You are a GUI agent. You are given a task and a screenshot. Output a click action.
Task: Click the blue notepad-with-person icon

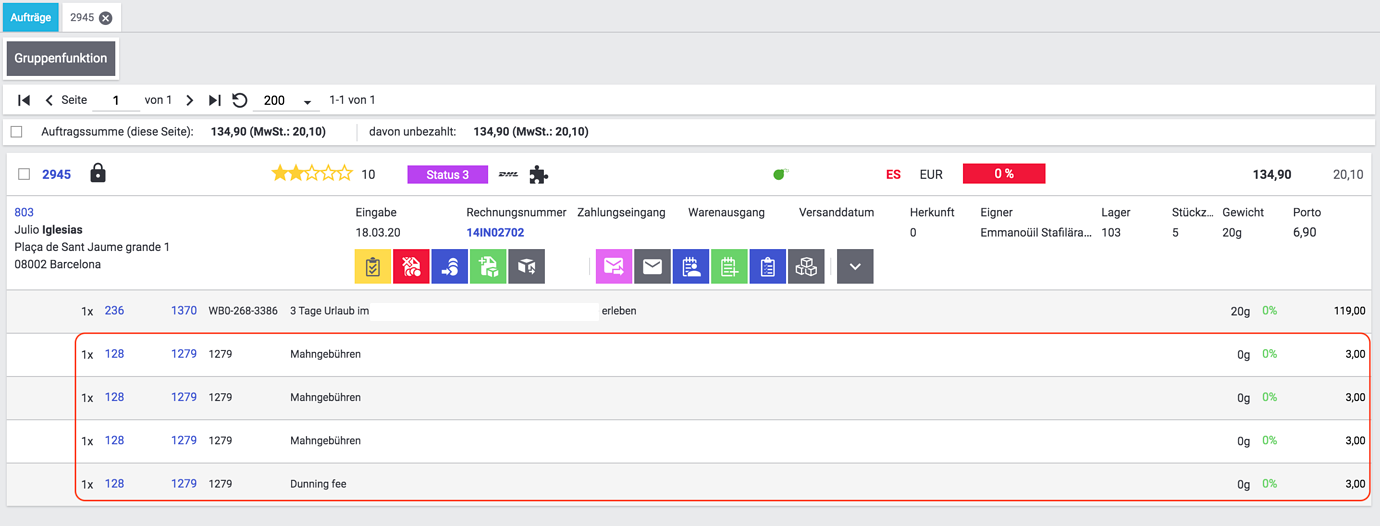[691, 267]
